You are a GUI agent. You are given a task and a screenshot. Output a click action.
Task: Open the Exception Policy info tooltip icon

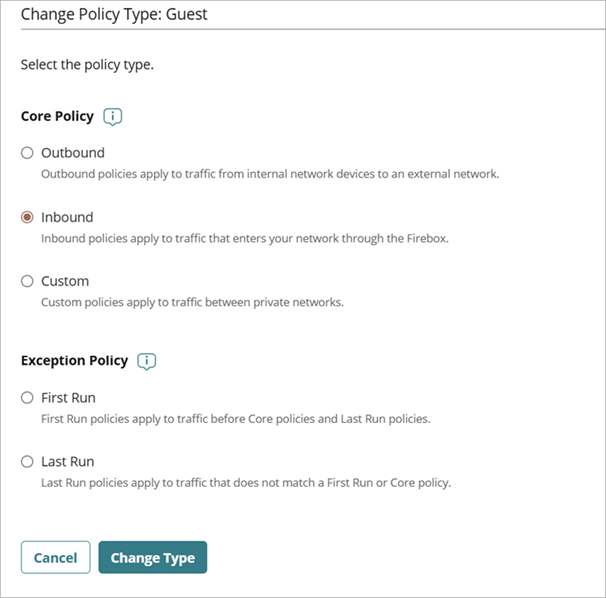pos(147,361)
